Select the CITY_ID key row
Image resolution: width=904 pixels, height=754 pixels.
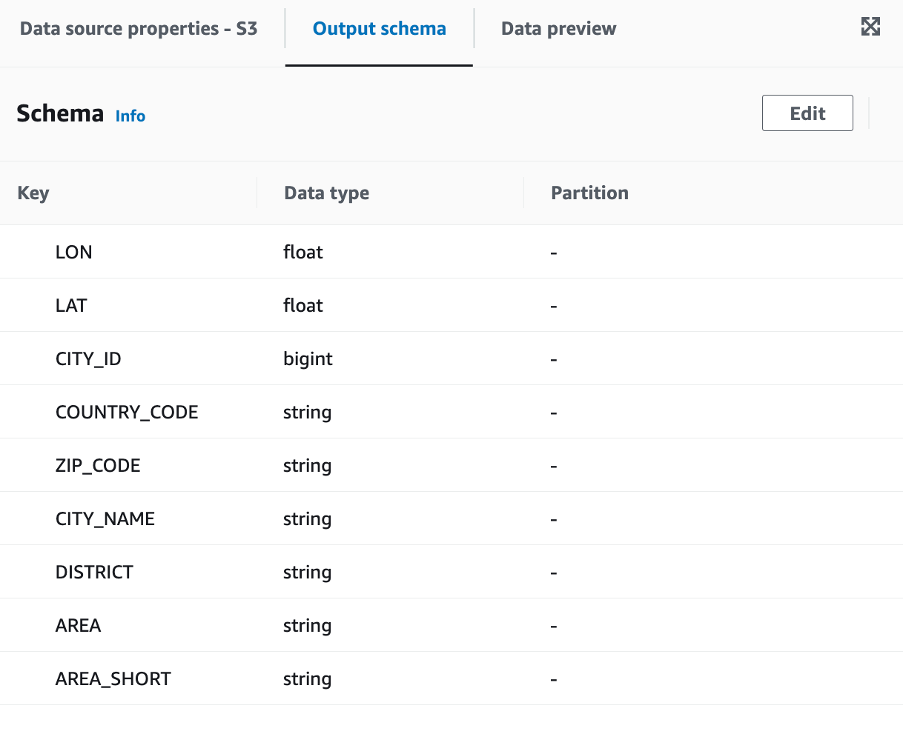pyautogui.click(x=451, y=359)
